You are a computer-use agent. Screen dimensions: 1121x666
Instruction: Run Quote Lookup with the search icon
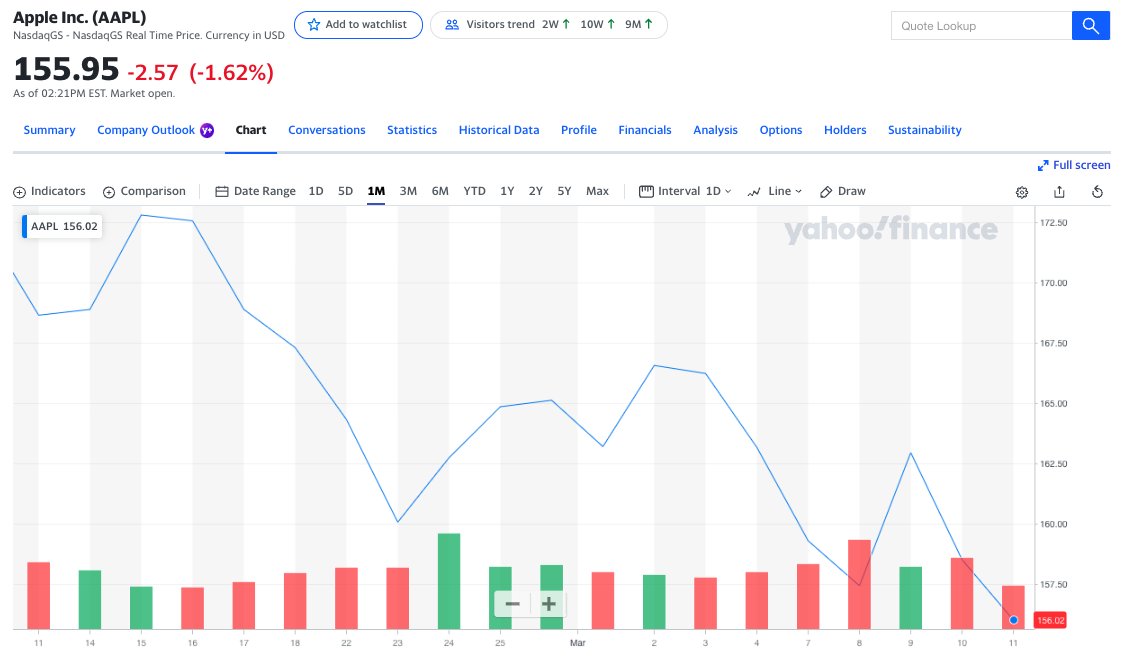[x=1091, y=25]
